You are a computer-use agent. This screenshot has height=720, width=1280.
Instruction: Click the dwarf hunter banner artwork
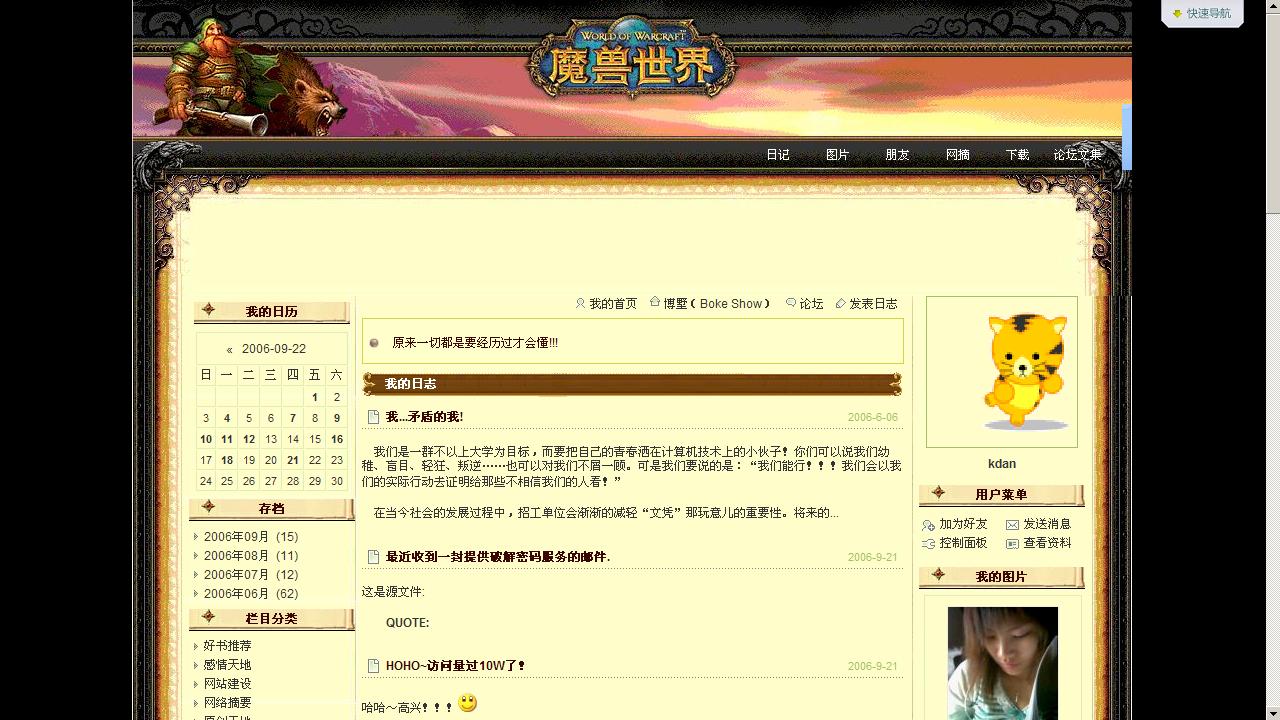pyautogui.click(x=257, y=77)
